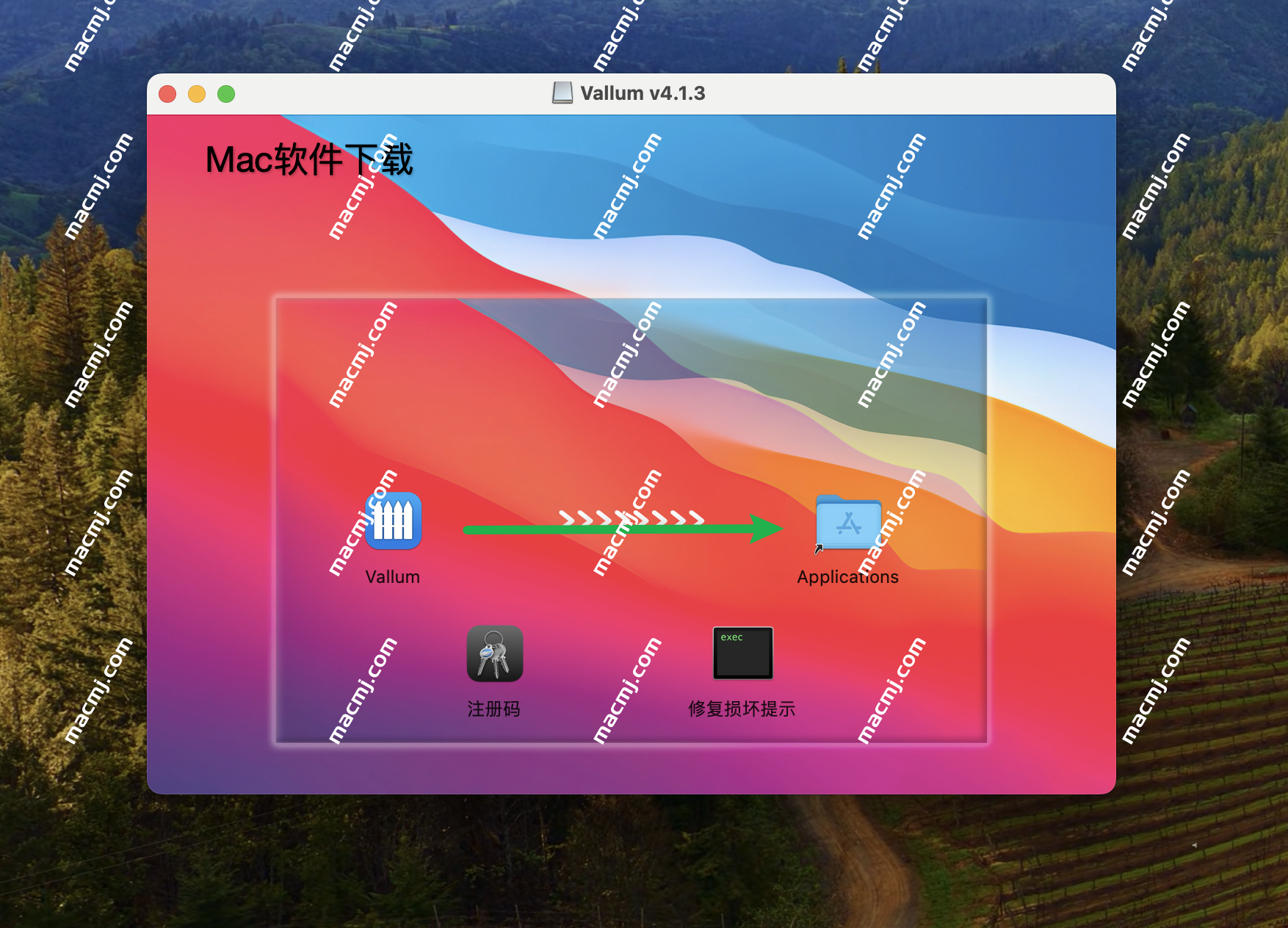Minimize the Vallum v4.1.3 window
This screenshot has width=1288, height=928.
(x=197, y=94)
